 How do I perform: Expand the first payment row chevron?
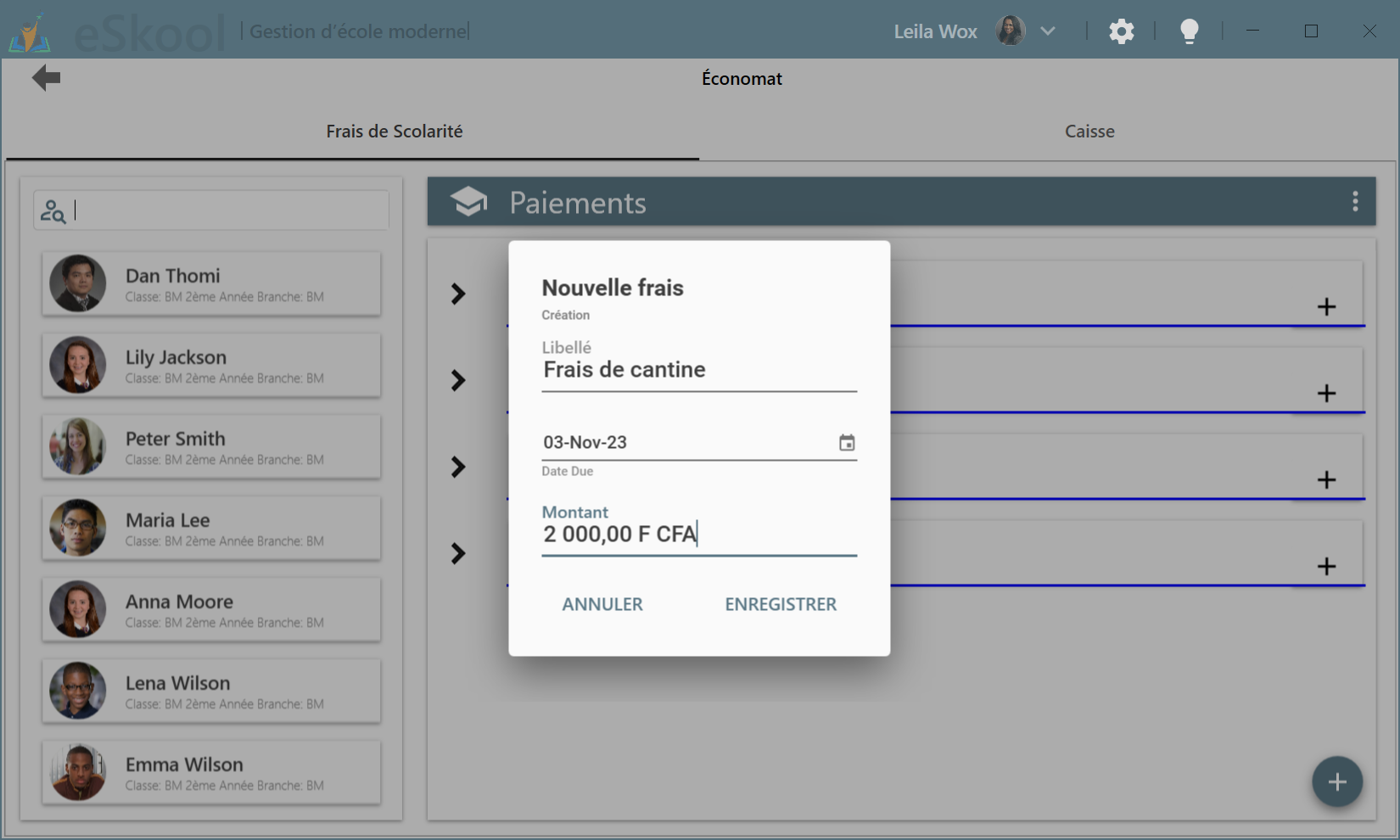458,294
